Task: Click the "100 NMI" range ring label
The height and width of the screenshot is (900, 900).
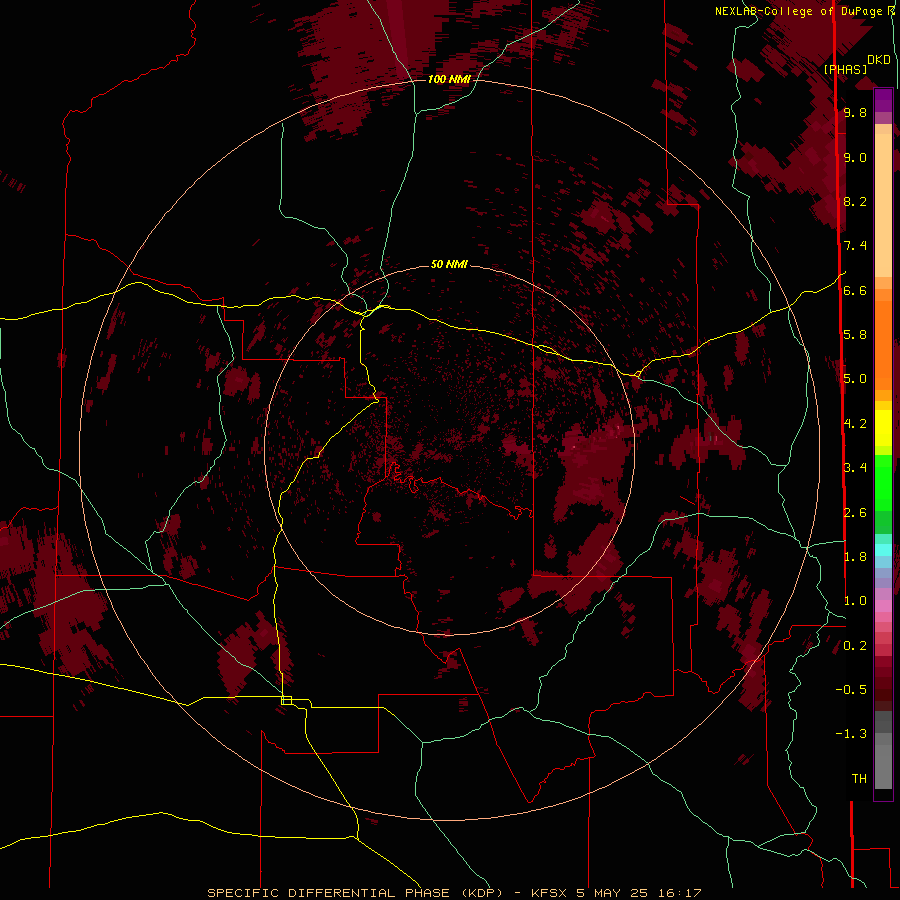Action: point(449,79)
